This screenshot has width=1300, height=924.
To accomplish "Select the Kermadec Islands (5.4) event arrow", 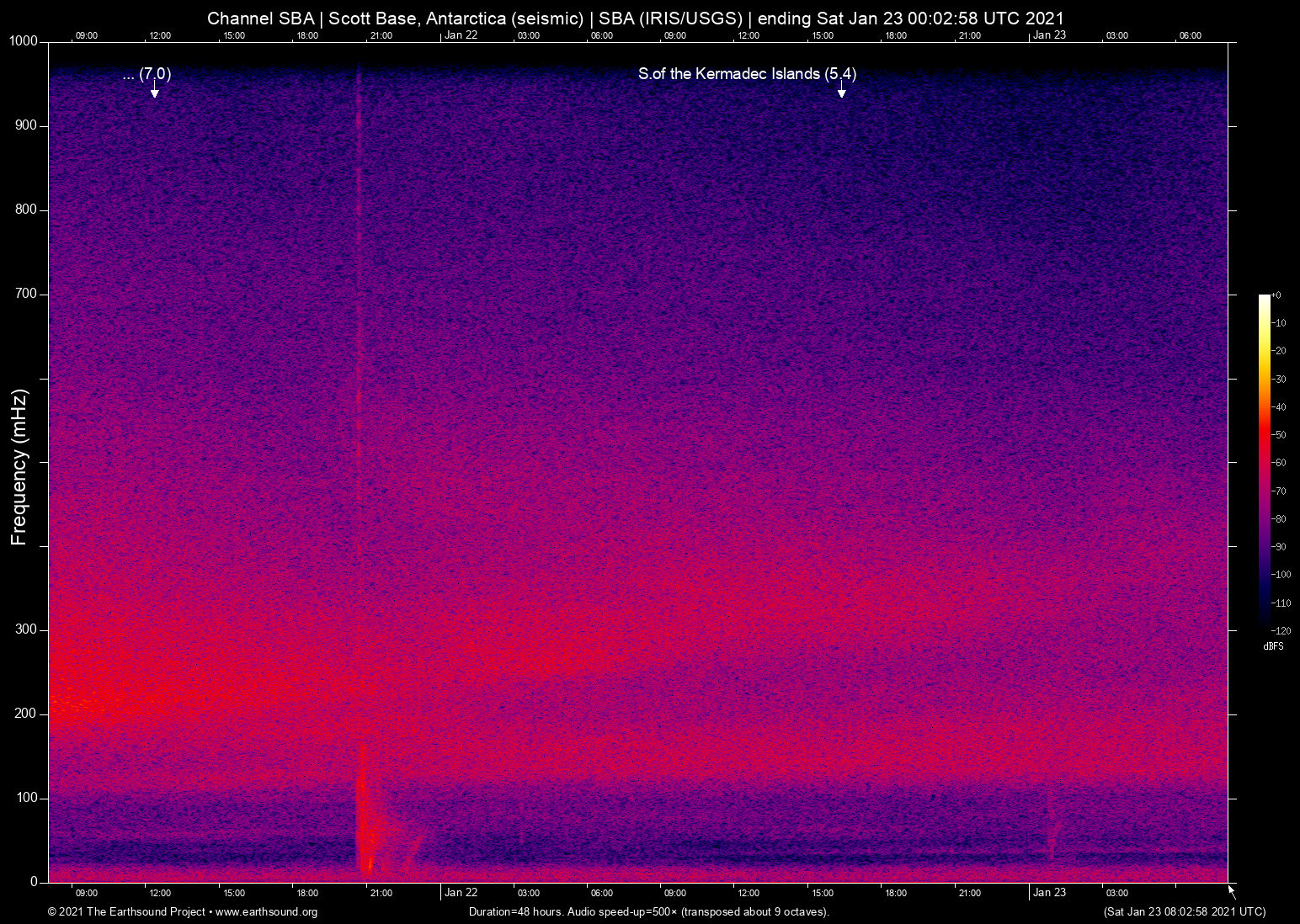I will [x=841, y=91].
